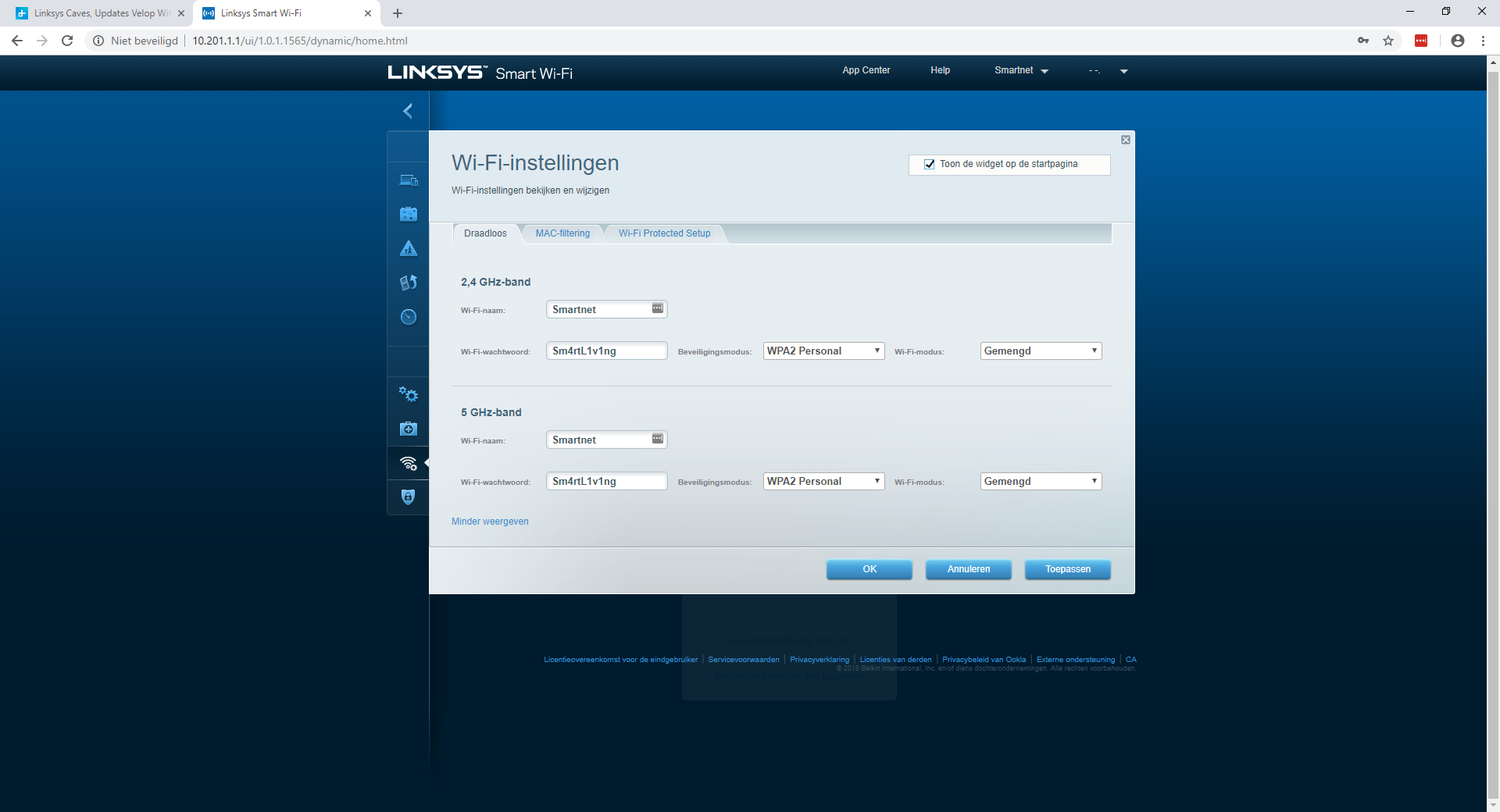Focus the 5 GHz Wi-Fi-wachtwoord input
The height and width of the screenshot is (812, 1500).
coord(607,482)
